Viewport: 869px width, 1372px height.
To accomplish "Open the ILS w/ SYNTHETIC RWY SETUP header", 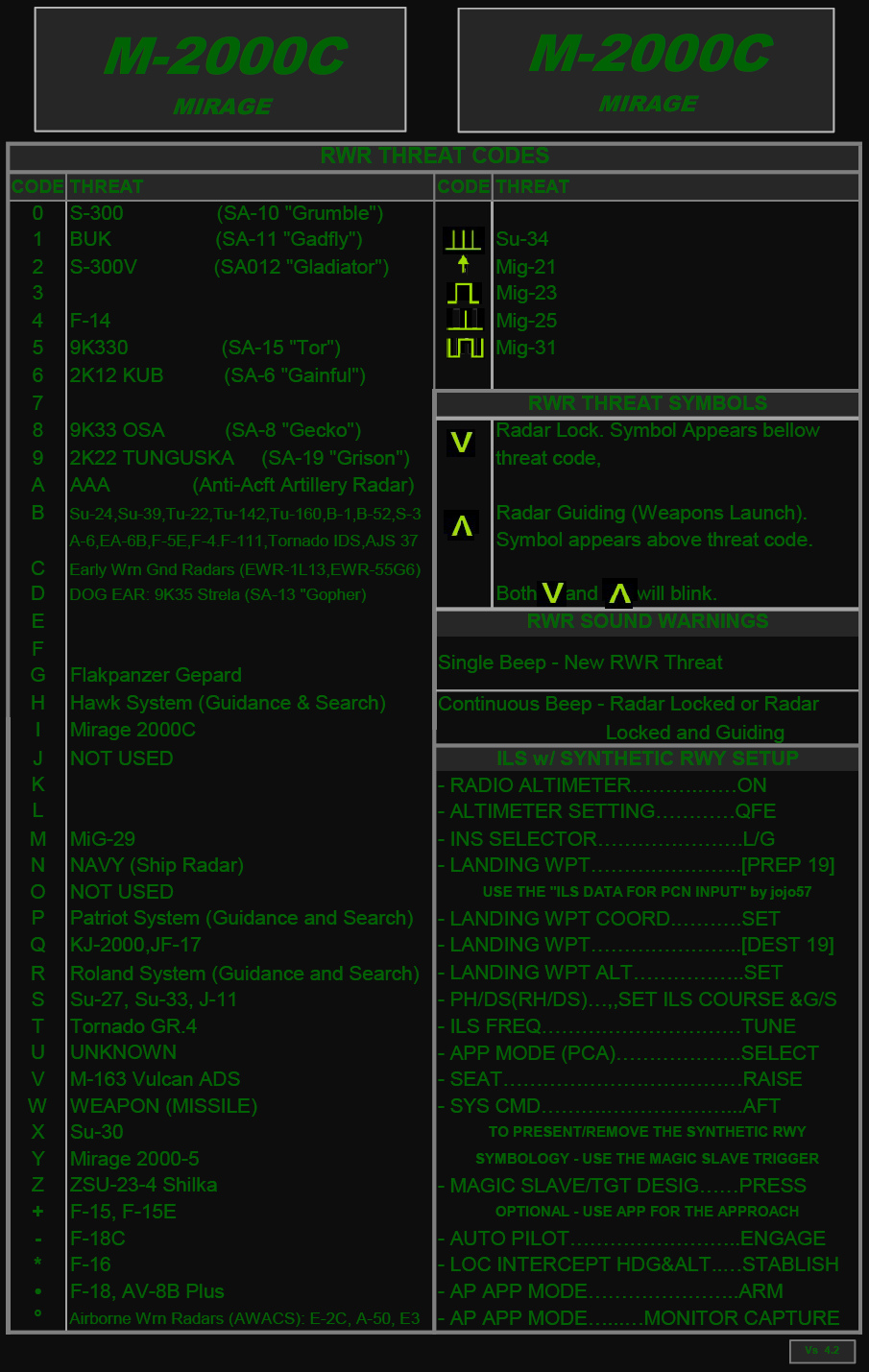I will (x=647, y=758).
